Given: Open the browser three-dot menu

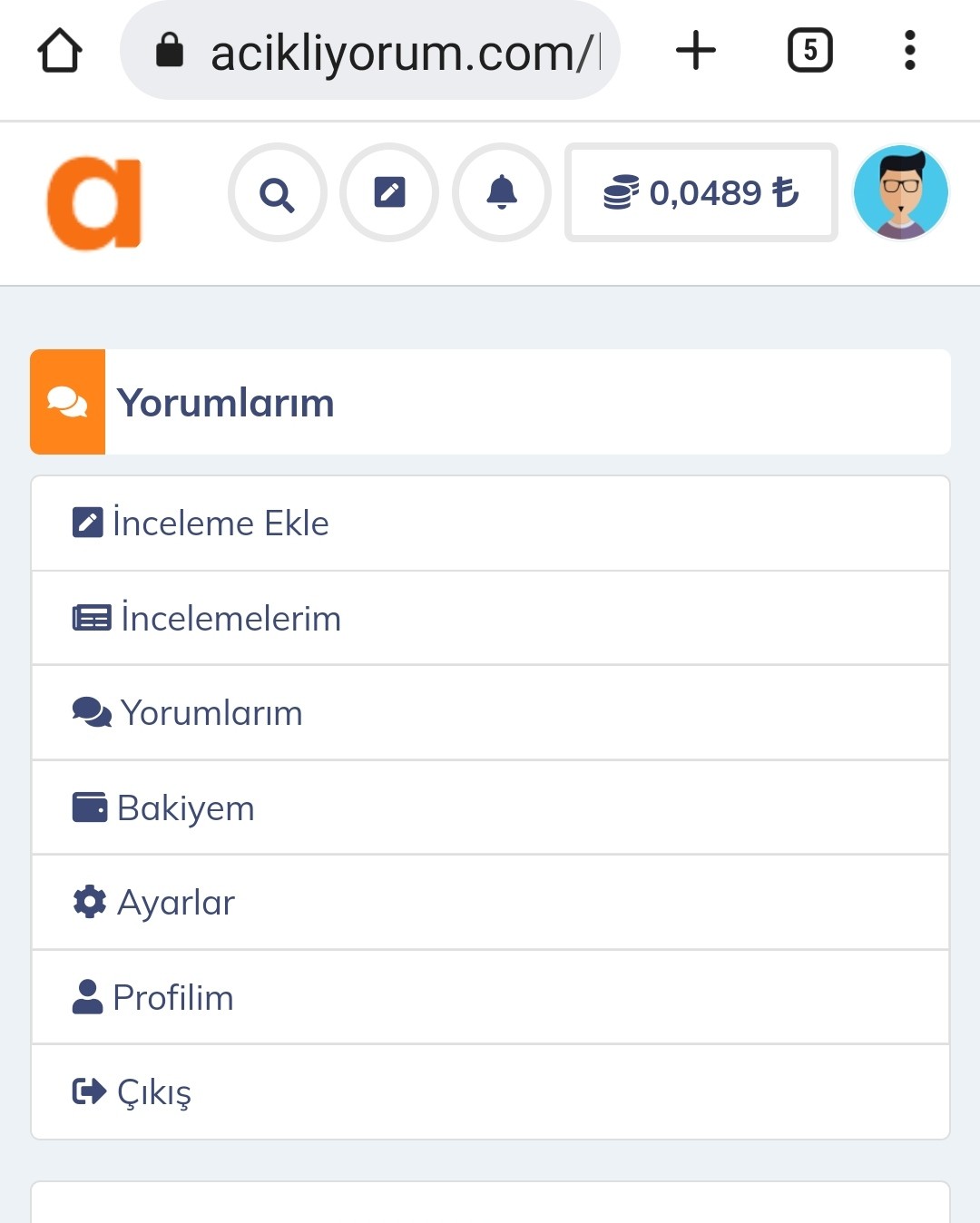Looking at the screenshot, I should pos(909,50).
